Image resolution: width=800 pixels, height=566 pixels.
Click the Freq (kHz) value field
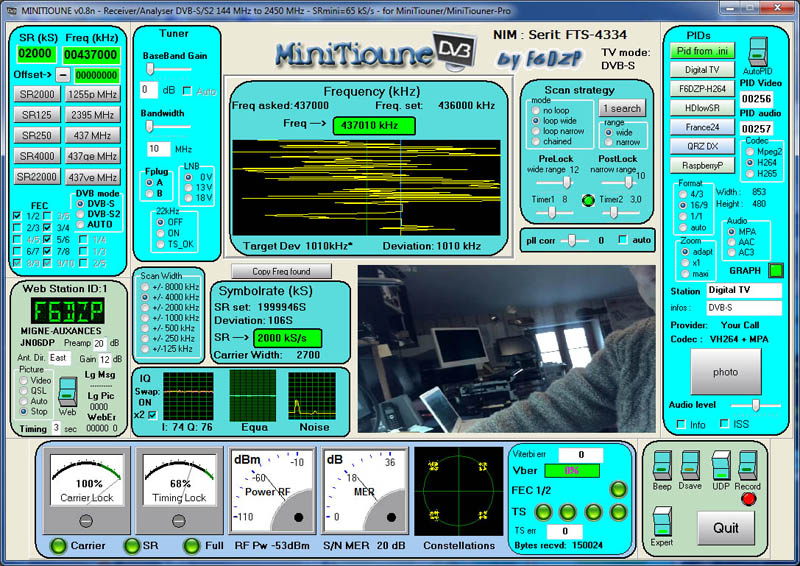click(x=91, y=55)
